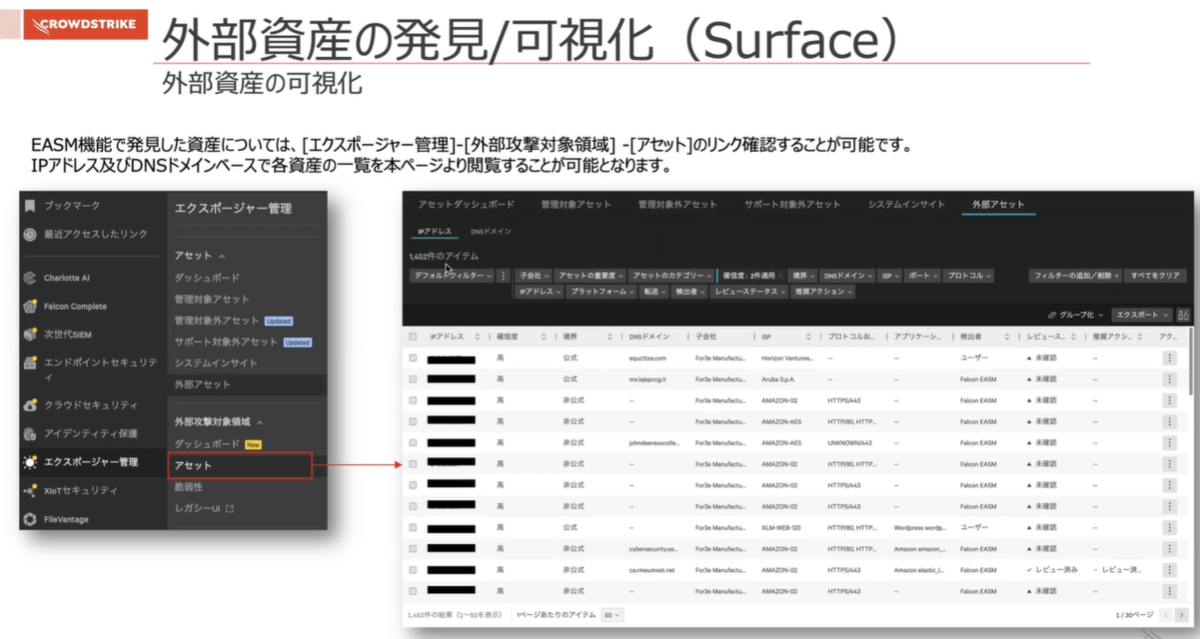1200x639 pixels.
Task: Click the Charlotte AI icon
Action: click(x=30, y=277)
